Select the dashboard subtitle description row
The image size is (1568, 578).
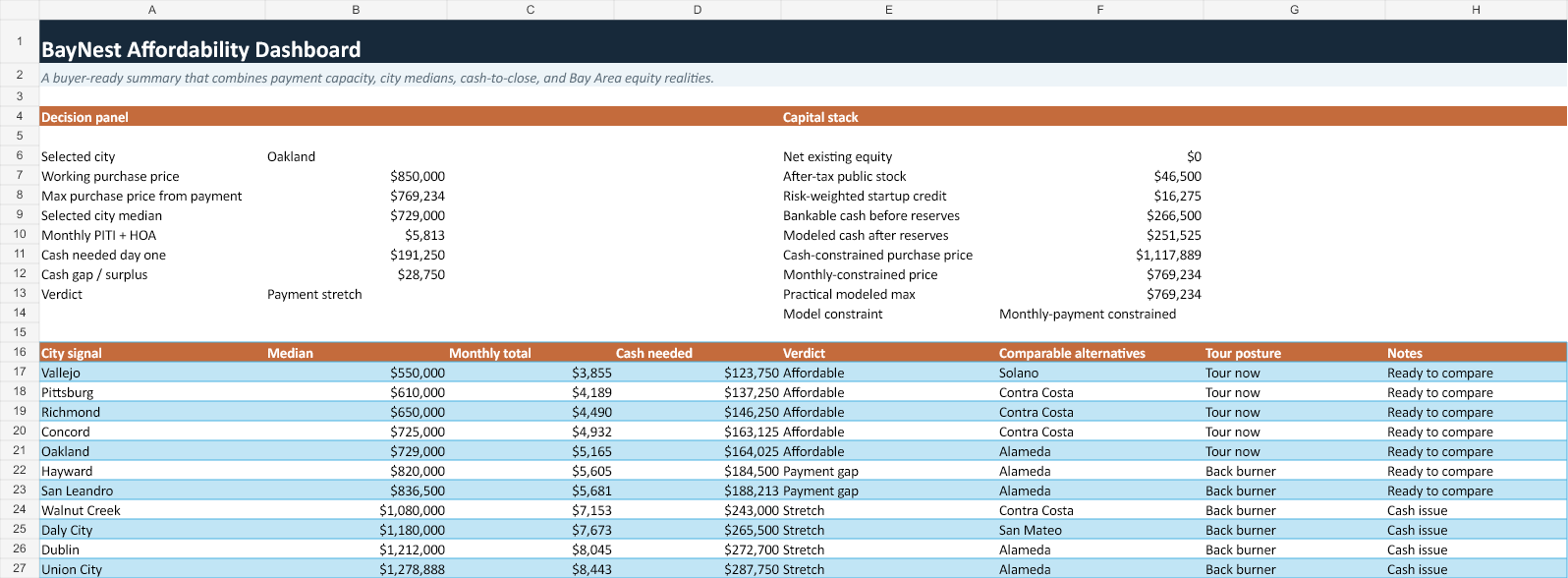pos(803,77)
